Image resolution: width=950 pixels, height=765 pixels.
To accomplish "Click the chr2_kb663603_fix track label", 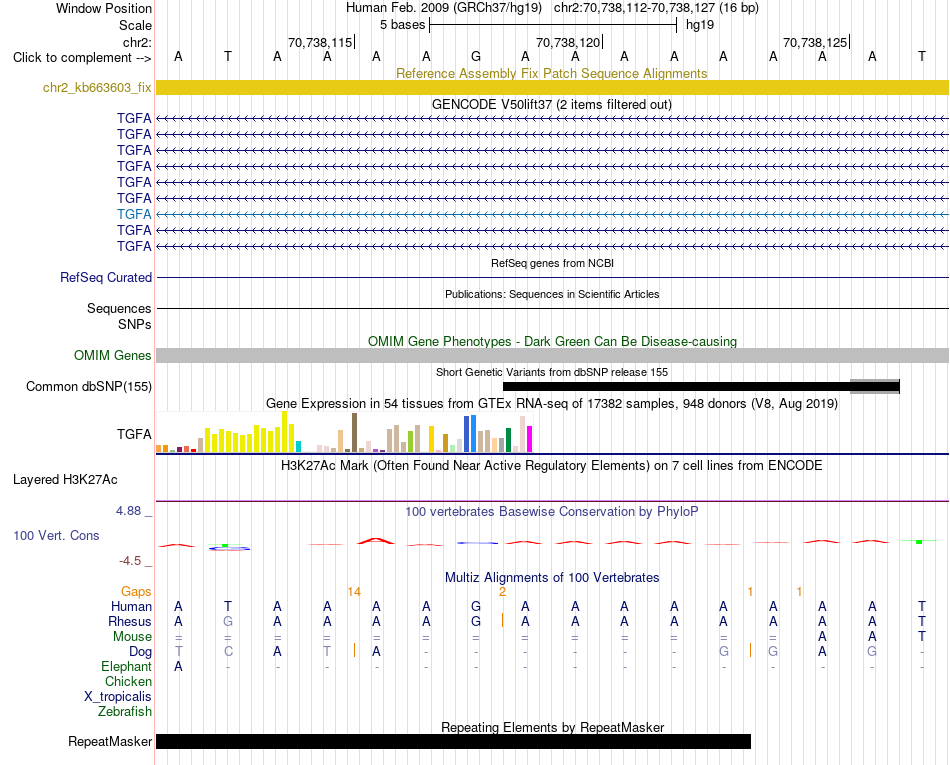I will coord(97,87).
